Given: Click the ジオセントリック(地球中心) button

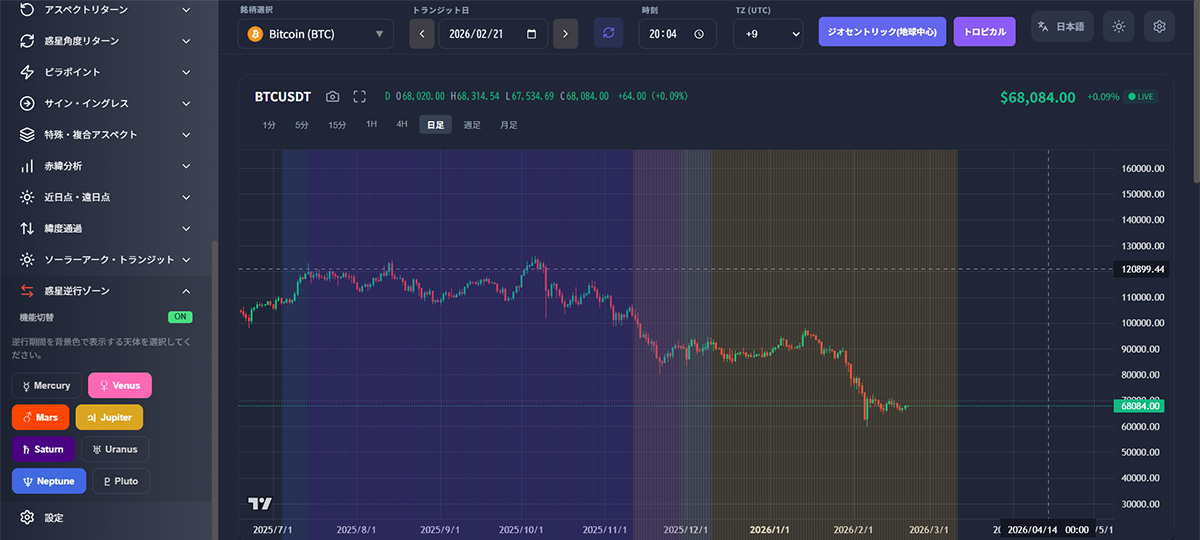Looking at the screenshot, I should tap(881, 31).
